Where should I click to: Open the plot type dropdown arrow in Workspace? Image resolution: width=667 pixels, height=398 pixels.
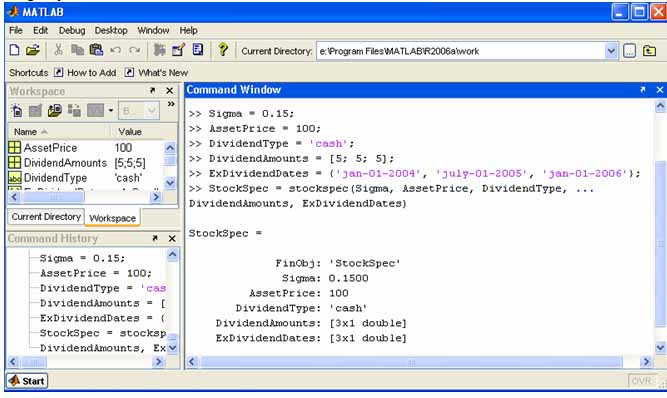(x=111, y=111)
